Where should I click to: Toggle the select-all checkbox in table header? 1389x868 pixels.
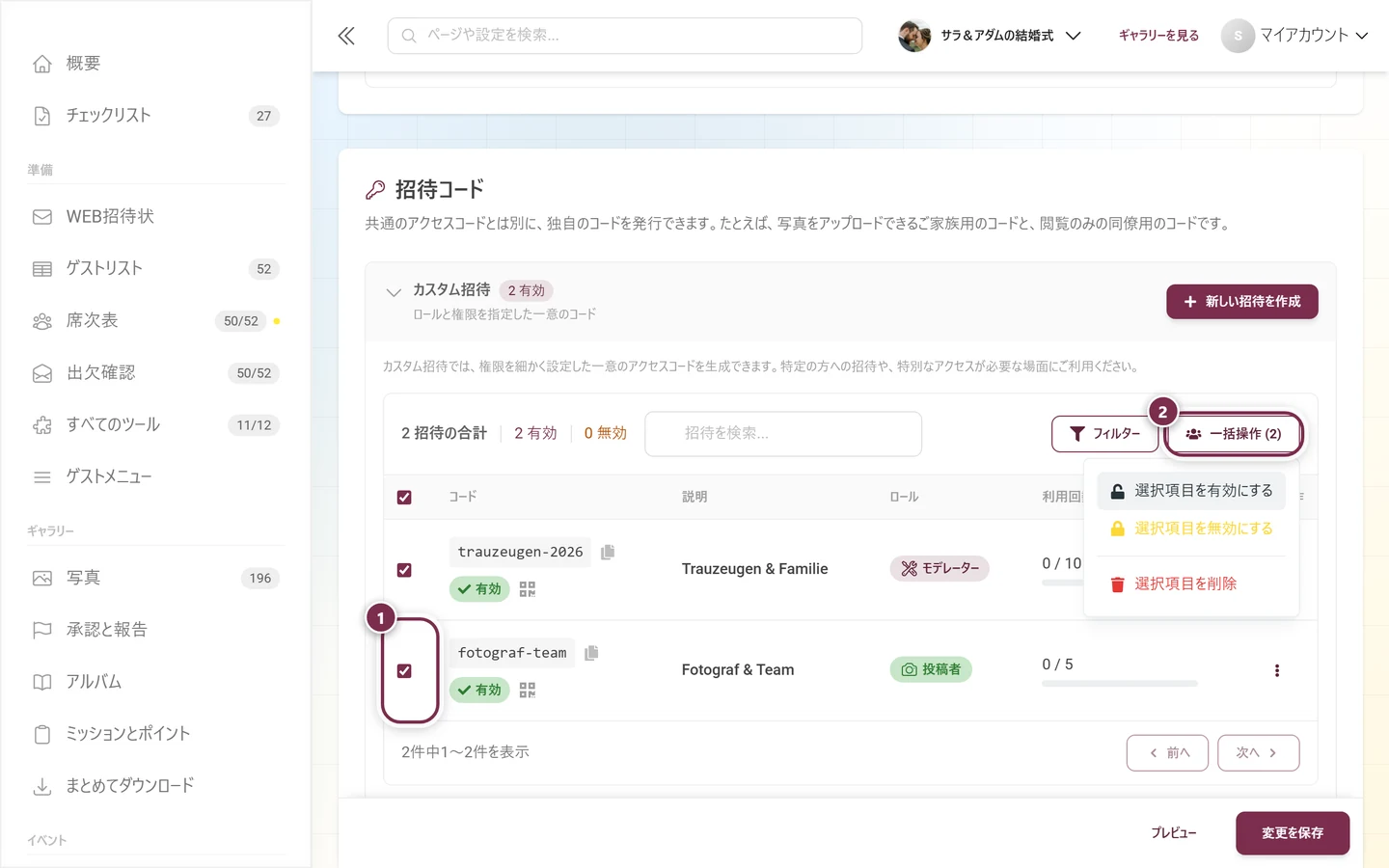click(x=404, y=498)
